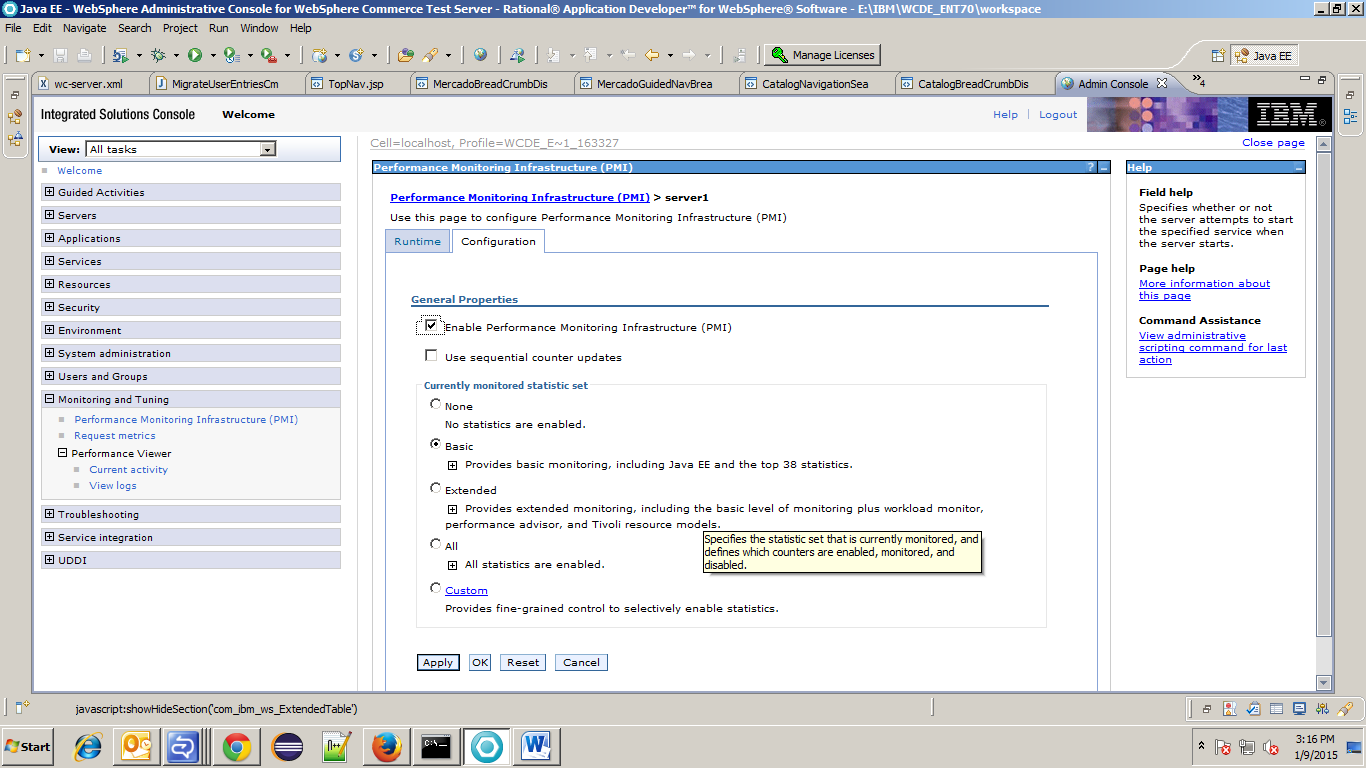Click the Save icon in the toolbar
Screen dimensions: 1366x768
coord(61,54)
